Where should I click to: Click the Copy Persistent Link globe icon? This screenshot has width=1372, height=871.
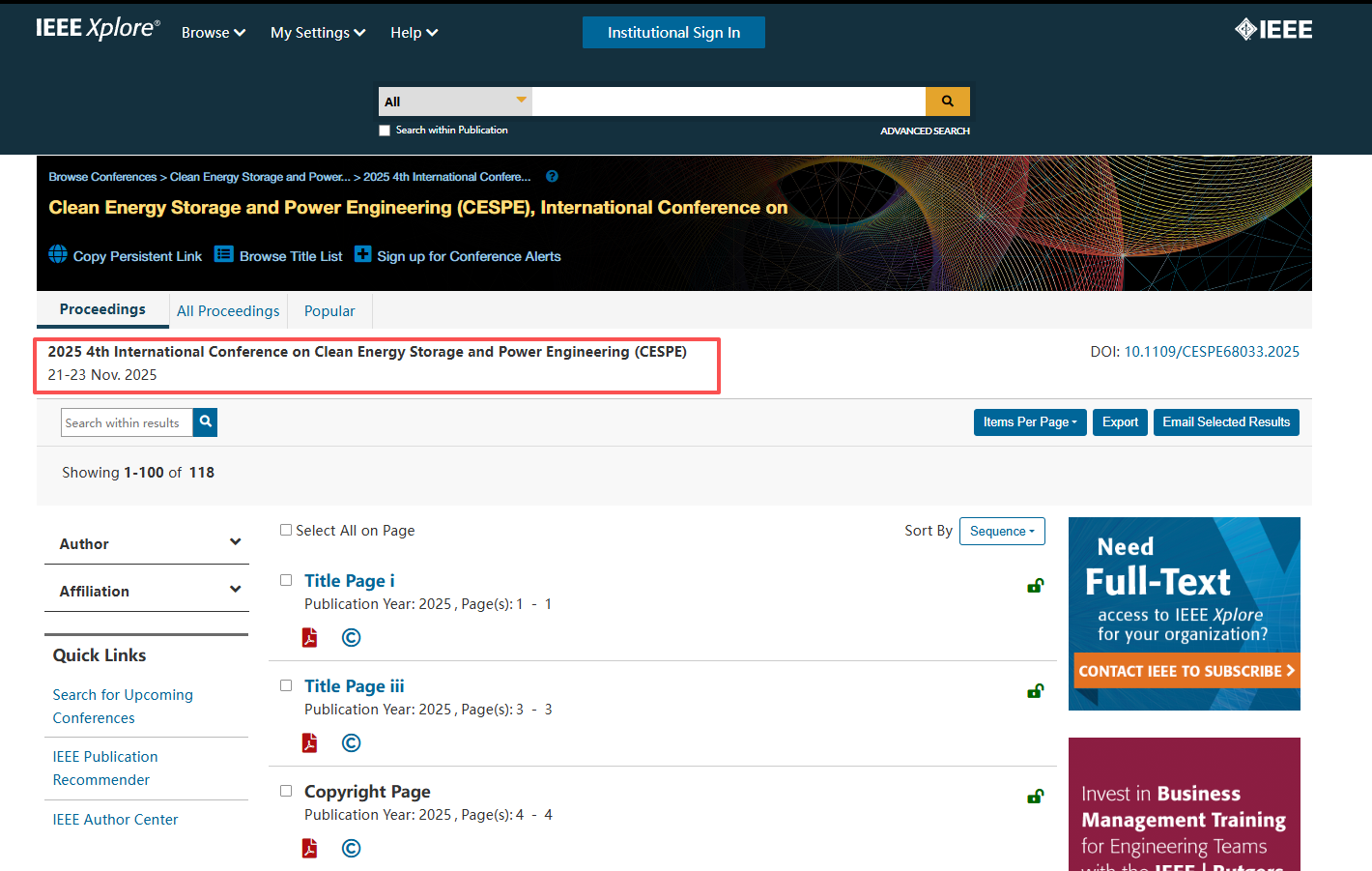[58, 254]
